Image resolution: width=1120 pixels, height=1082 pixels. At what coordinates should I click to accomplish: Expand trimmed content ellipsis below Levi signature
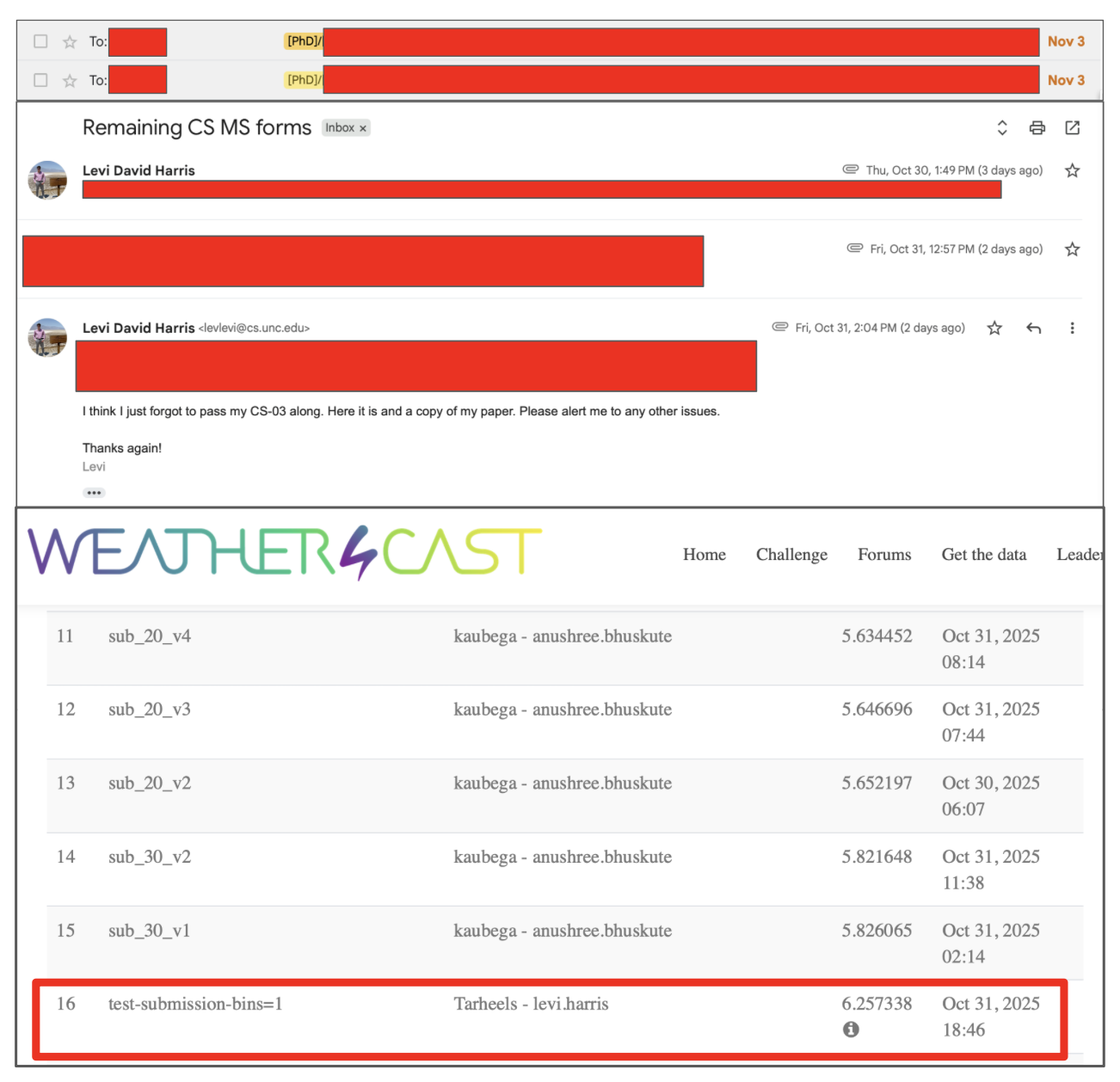coord(94,493)
